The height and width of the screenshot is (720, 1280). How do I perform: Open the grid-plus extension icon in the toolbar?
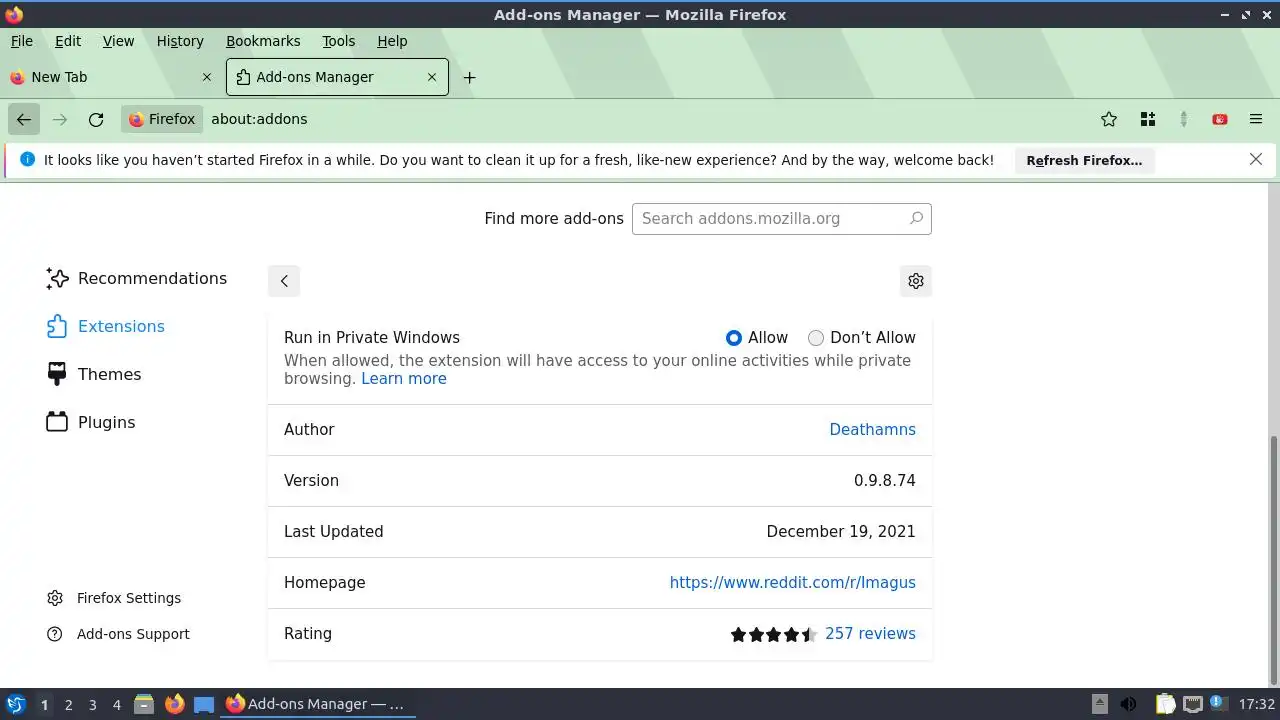click(1148, 119)
